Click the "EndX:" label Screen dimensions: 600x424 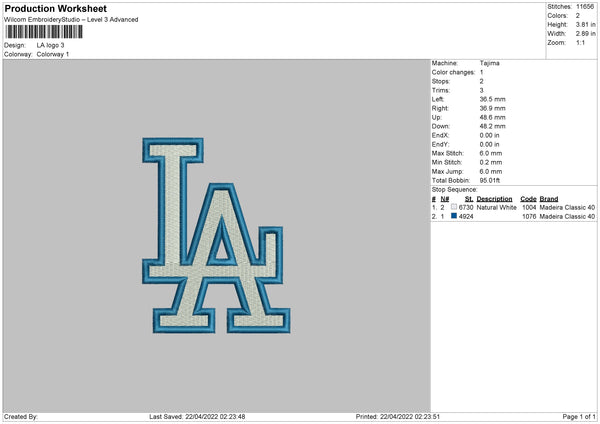pyautogui.click(x=440, y=135)
